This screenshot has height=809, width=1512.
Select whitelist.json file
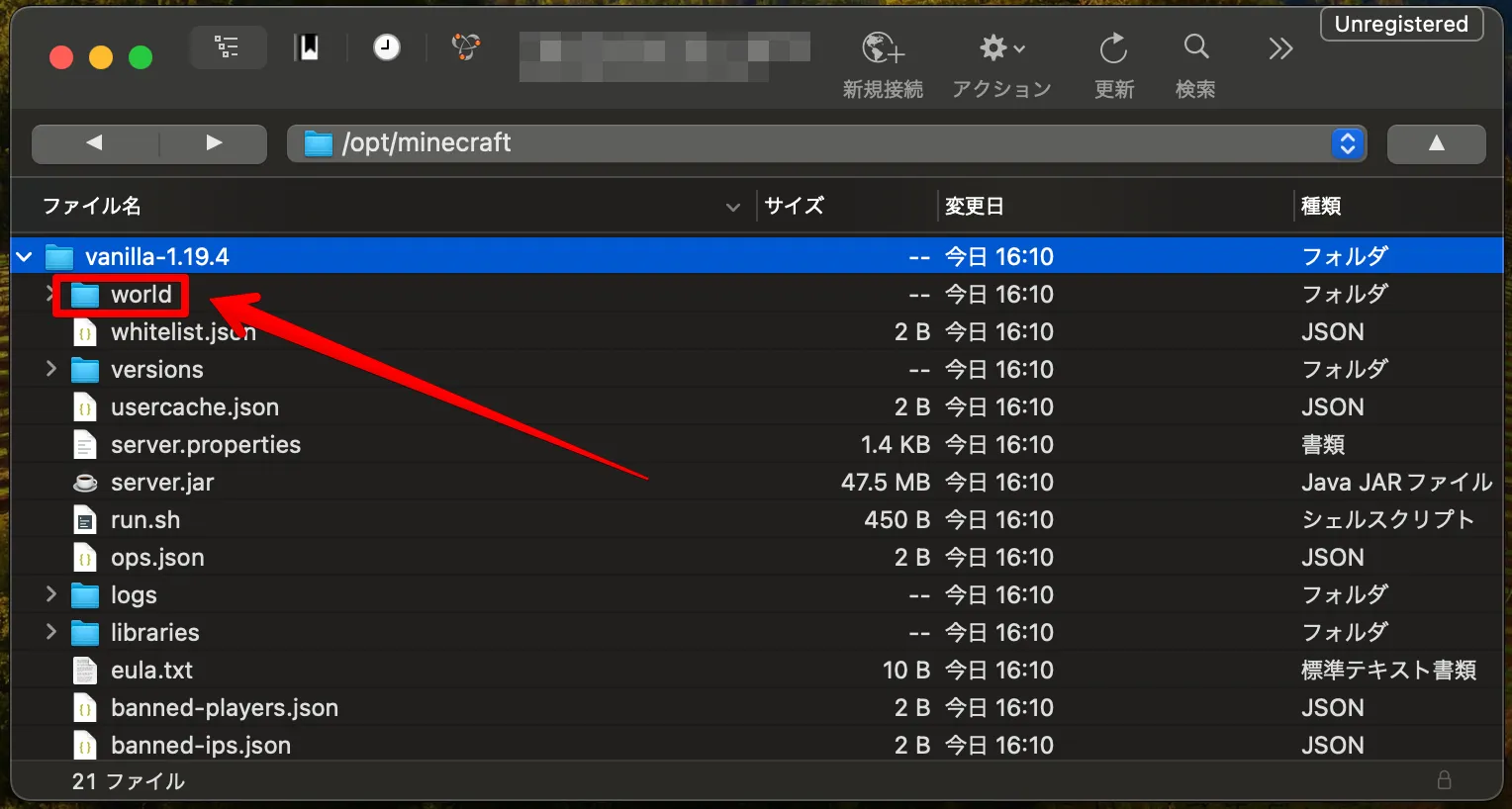tap(183, 332)
